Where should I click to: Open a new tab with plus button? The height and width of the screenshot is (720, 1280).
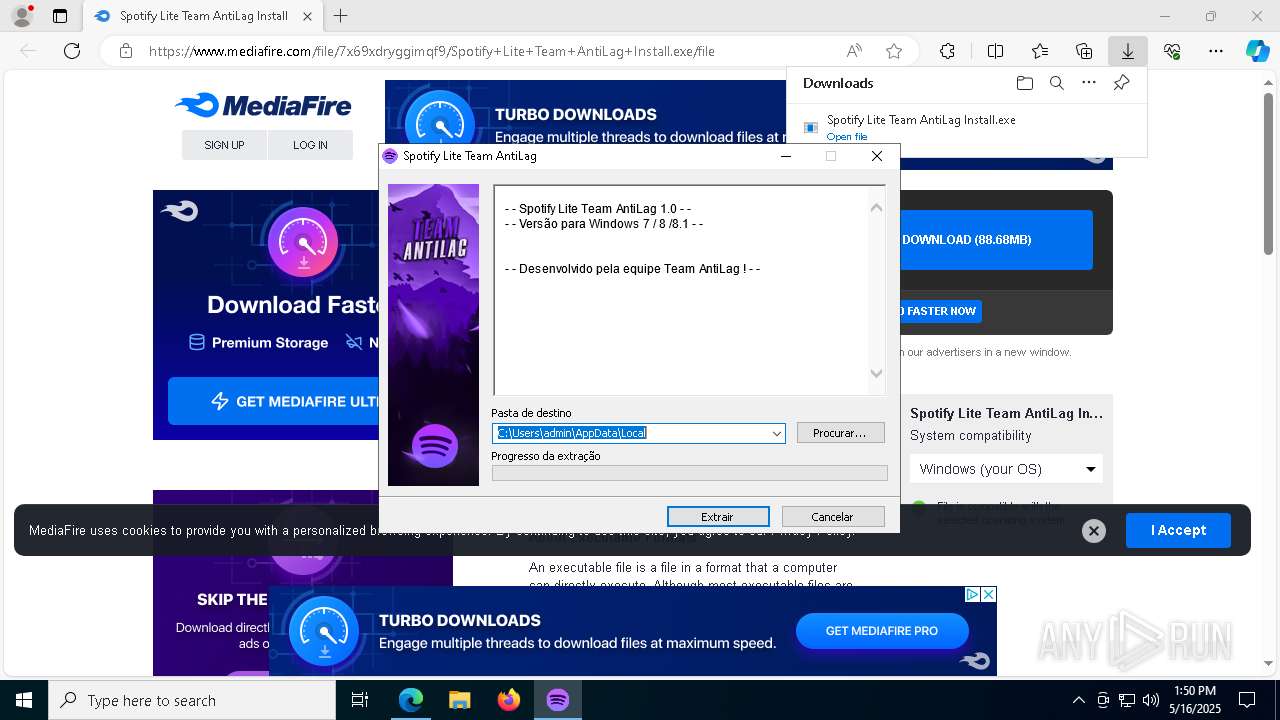[x=341, y=16]
